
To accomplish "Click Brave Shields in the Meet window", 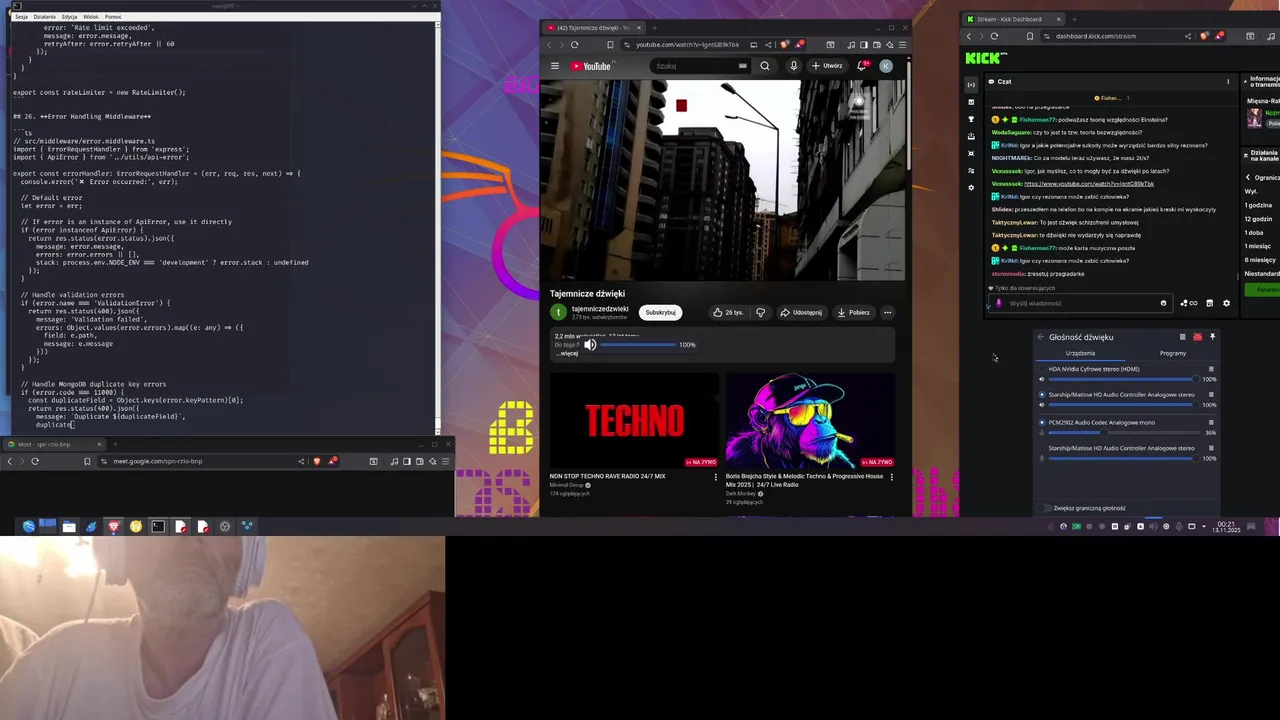I will (x=317, y=461).
